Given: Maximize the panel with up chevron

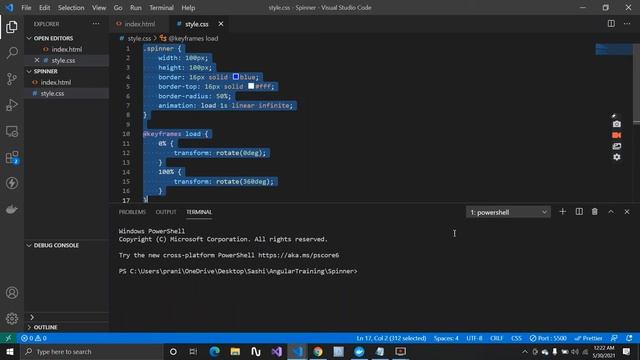Looking at the screenshot, I should (611, 211).
